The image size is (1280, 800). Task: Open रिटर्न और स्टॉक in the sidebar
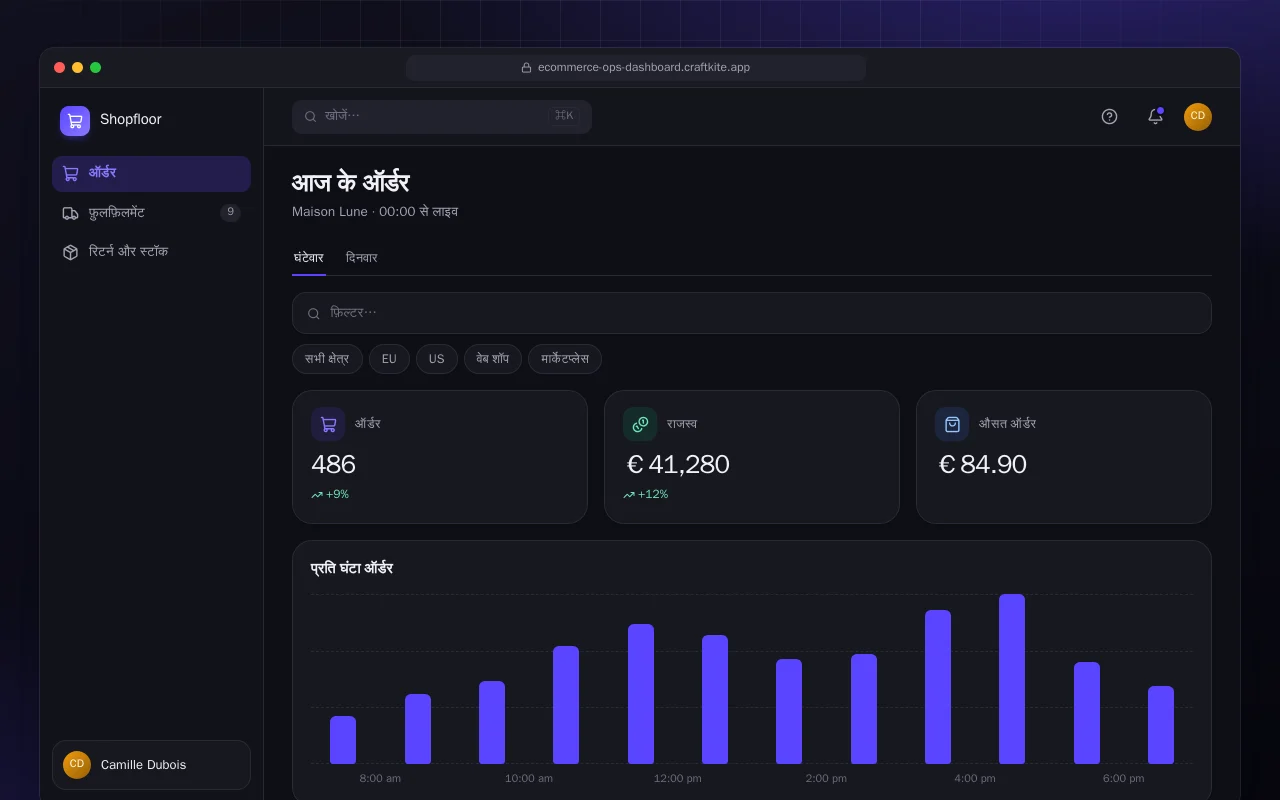(x=151, y=252)
